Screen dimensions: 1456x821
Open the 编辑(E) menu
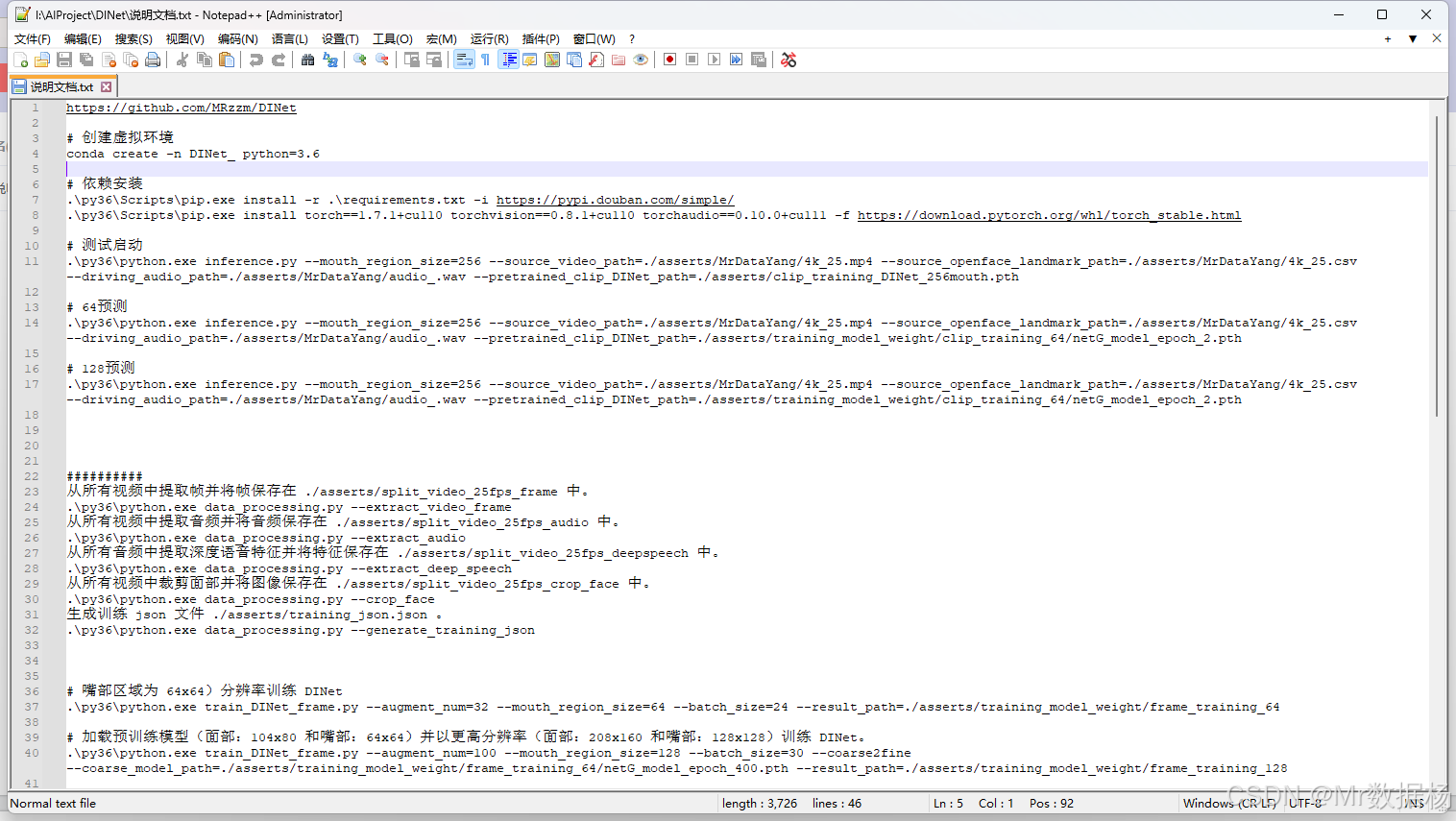(x=83, y=38)
